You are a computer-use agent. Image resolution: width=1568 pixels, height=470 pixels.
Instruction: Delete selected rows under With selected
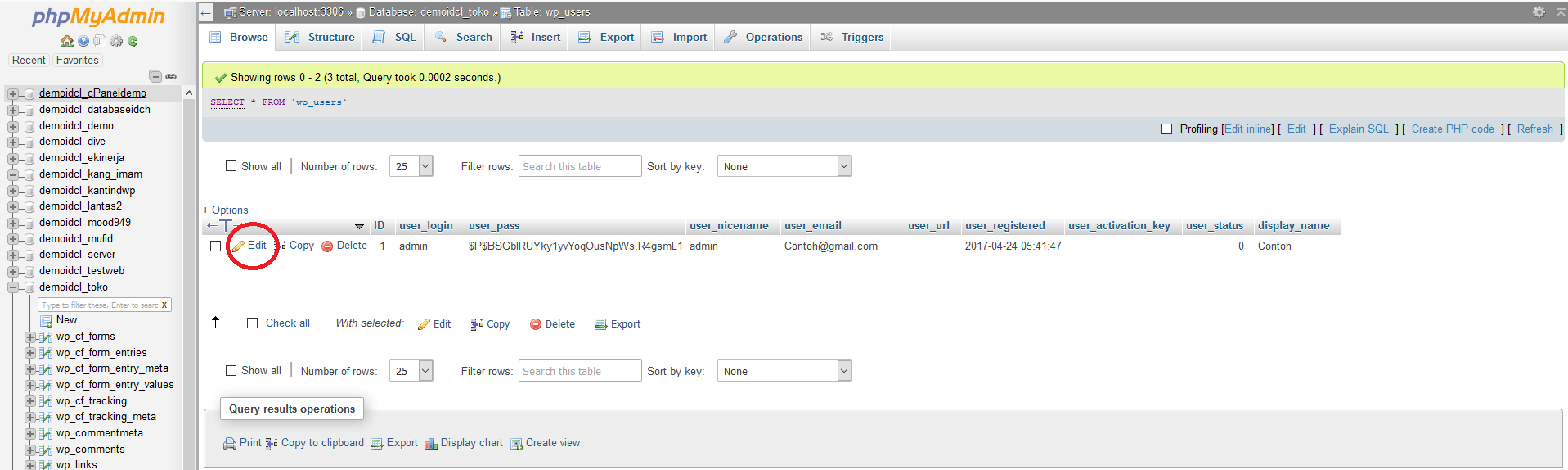click(552, 324)
